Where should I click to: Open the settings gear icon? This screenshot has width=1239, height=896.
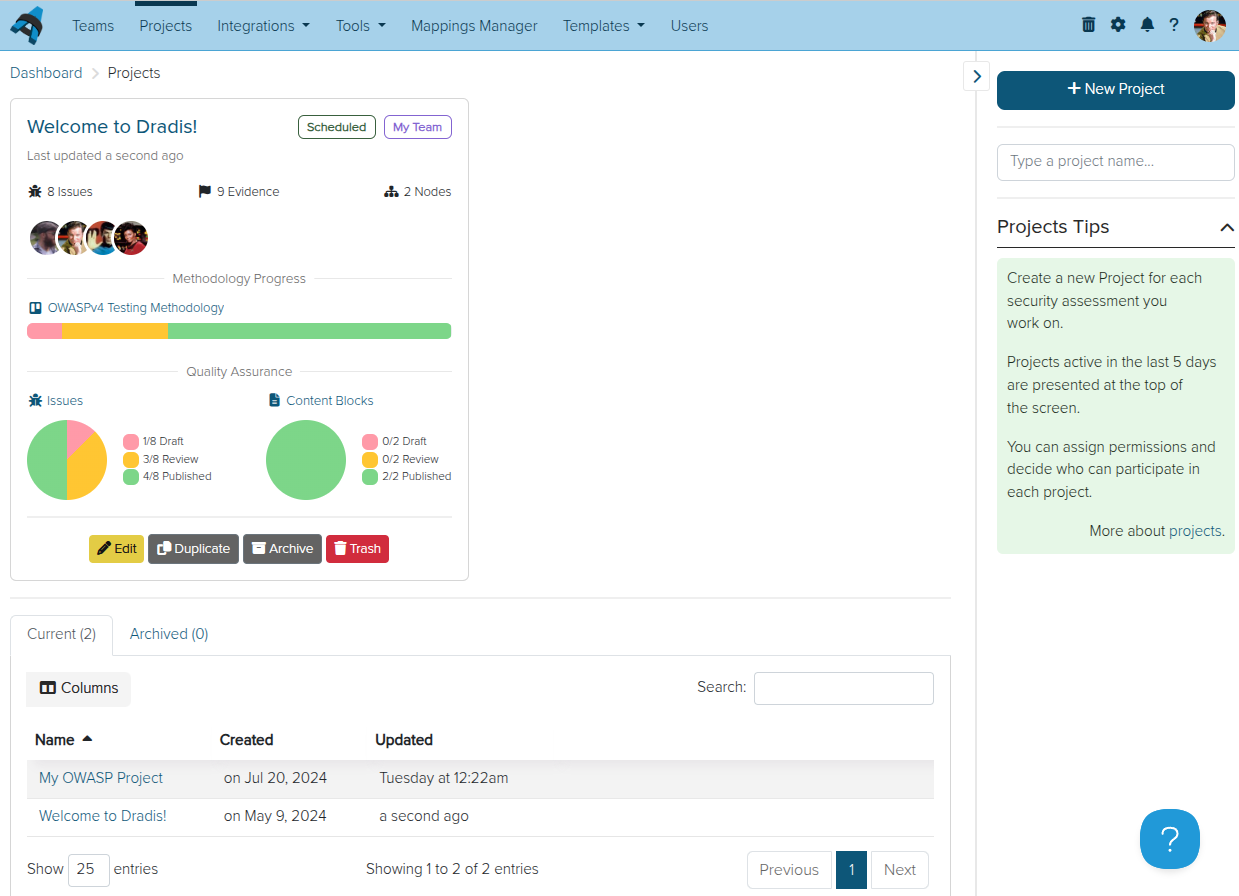click(x=1118, y=25)
